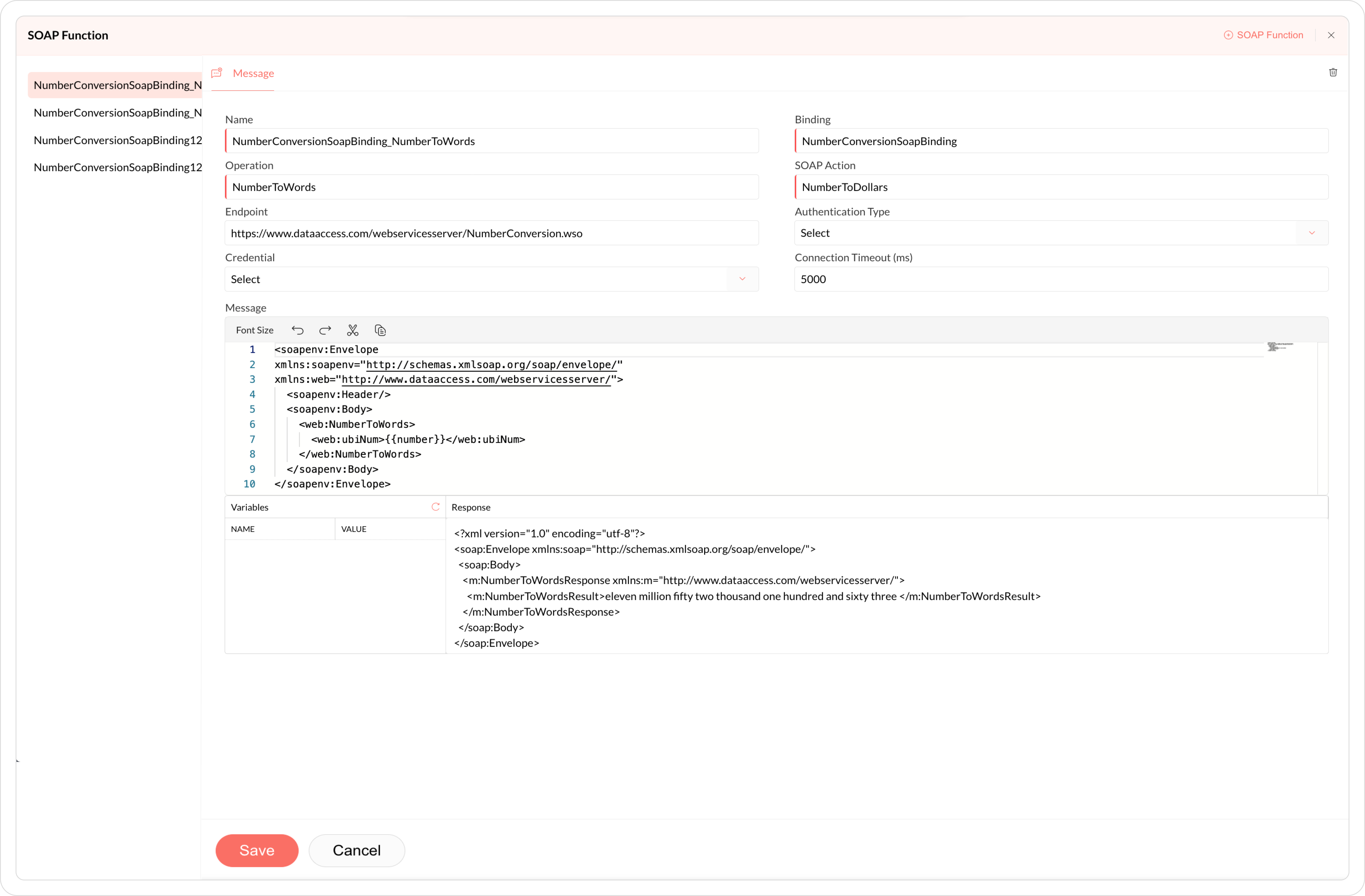Image resolution: width=1365 pixels, height=896 pixels.
Task: Refresh the Variables list
Action: [435, 507]
